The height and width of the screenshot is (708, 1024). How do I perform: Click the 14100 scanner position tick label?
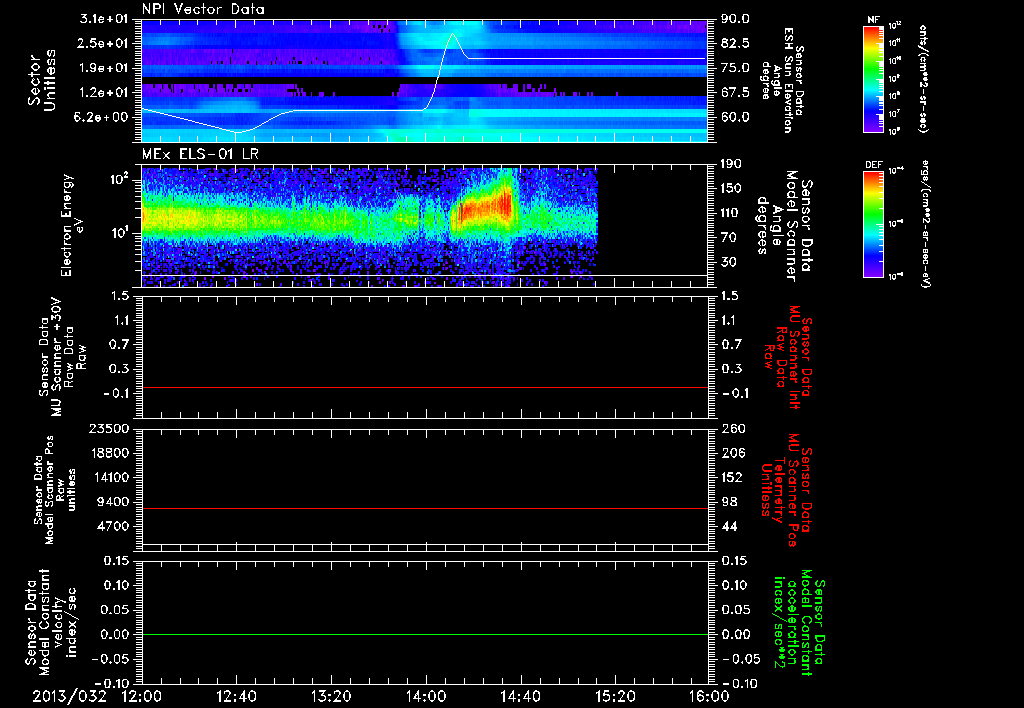[108, 477]
